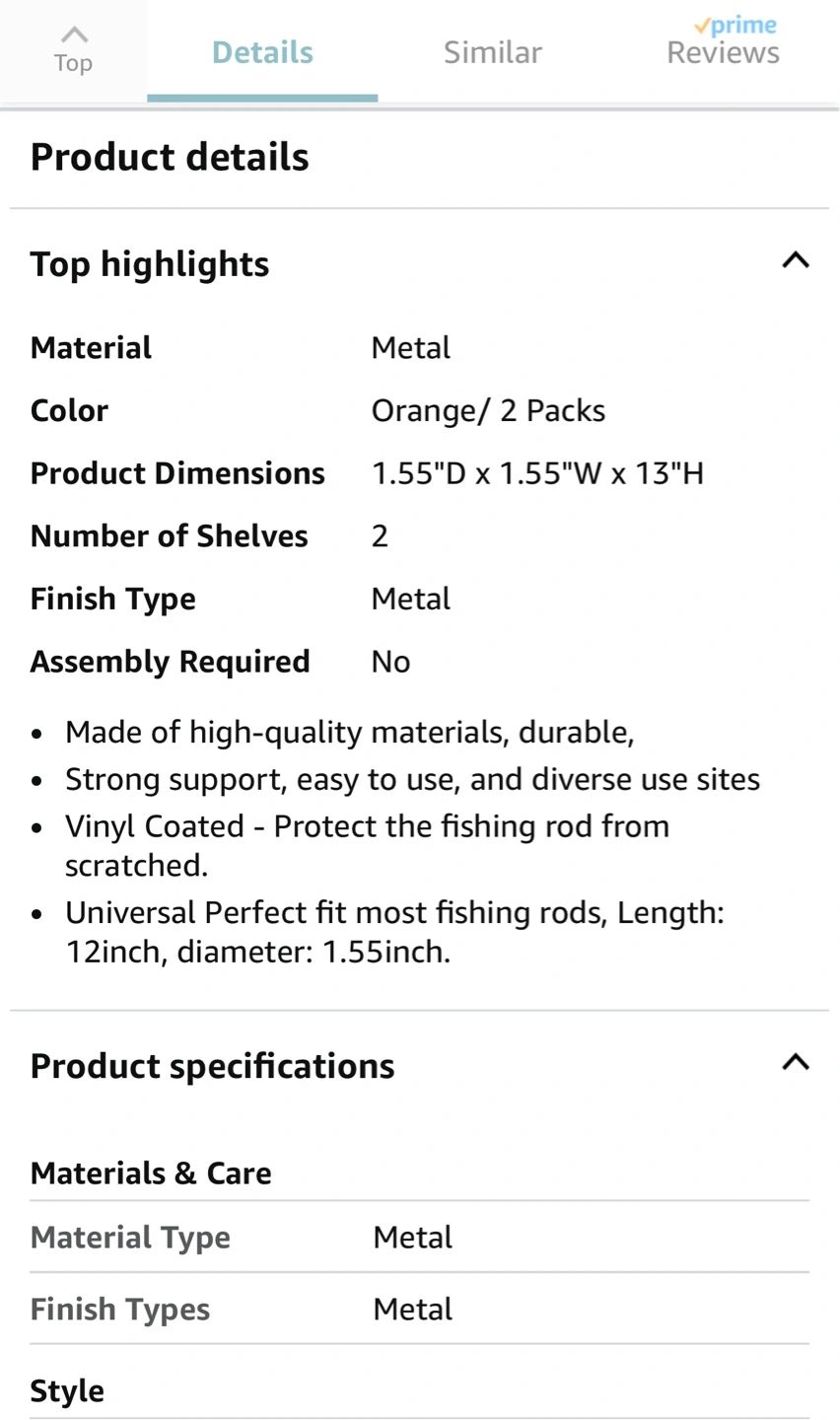
Task: Click the Assembly Required label
Action: pyautogui.click(x=170, y=662)
